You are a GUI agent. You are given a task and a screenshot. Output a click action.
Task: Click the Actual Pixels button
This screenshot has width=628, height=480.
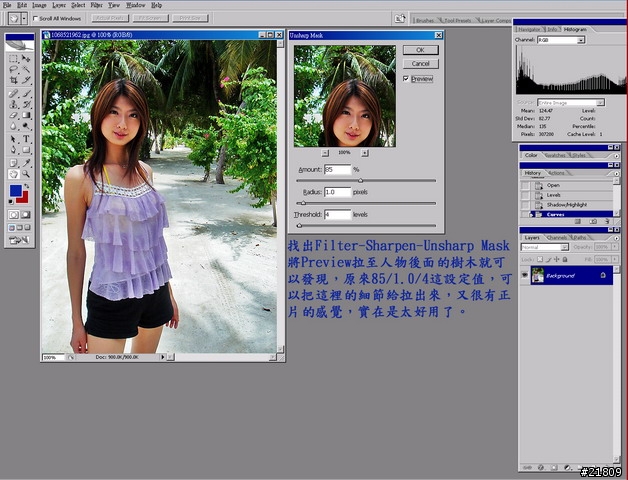pos(110,18)
